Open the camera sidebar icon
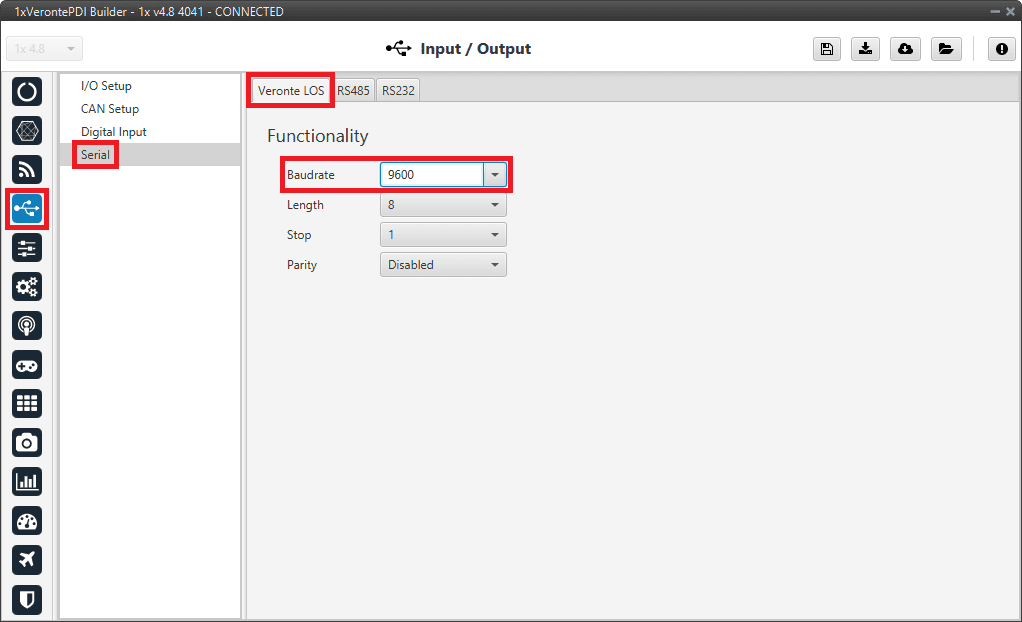 click(27, 442)
